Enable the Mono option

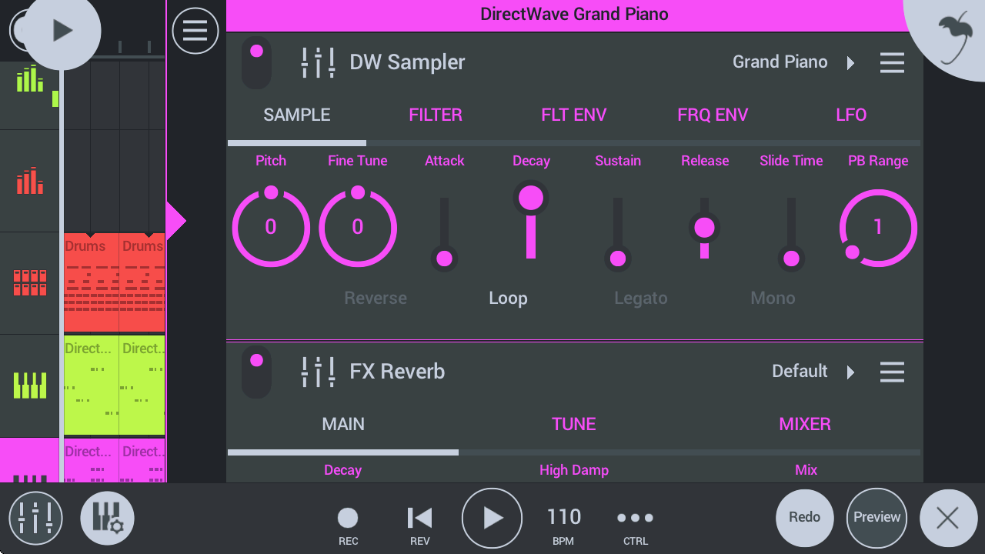tap(773, 298)
